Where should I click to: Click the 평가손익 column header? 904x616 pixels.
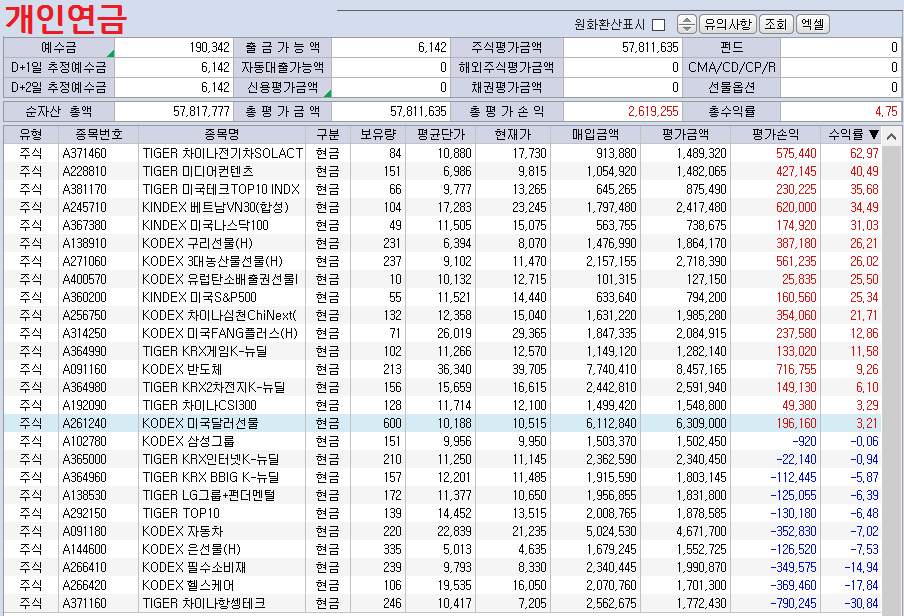[x=775, y=134]
